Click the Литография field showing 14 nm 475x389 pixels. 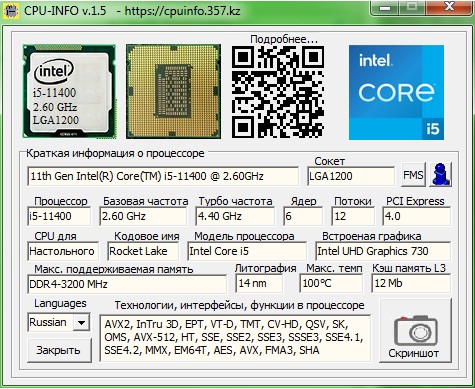(x=259, y=284)
